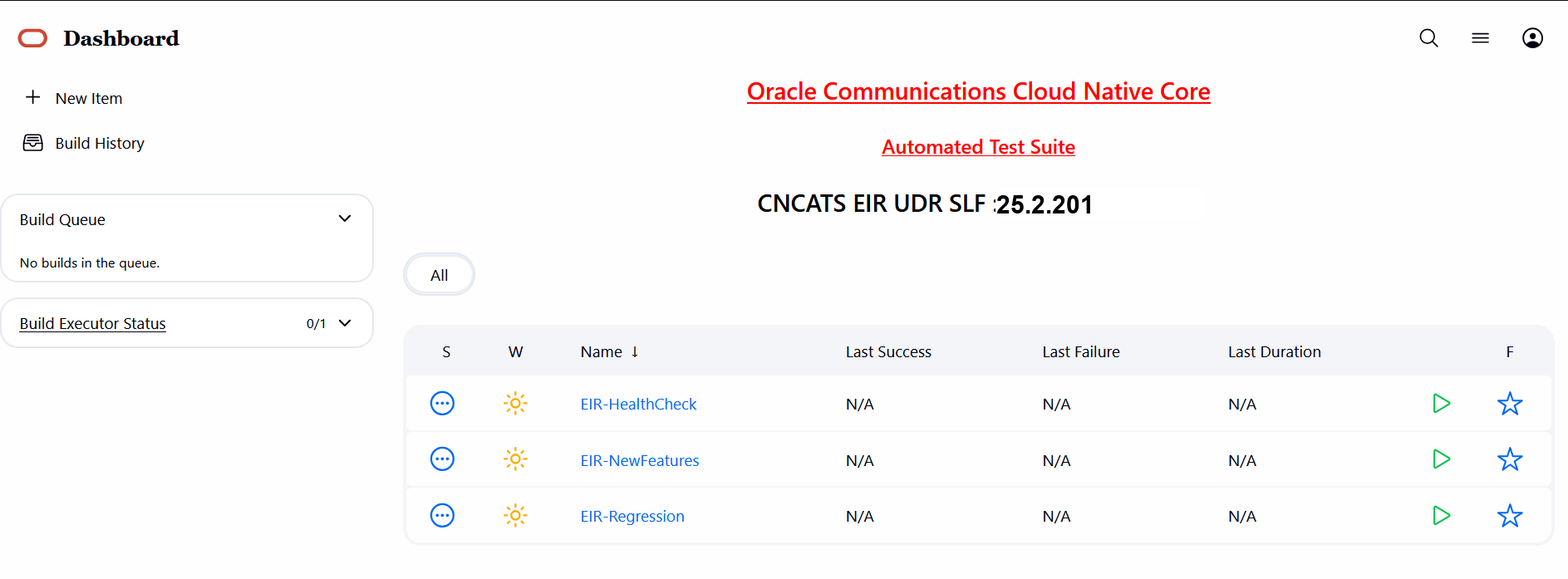
Task: Click the Build Queue title
Action: (x=62, y=219)
